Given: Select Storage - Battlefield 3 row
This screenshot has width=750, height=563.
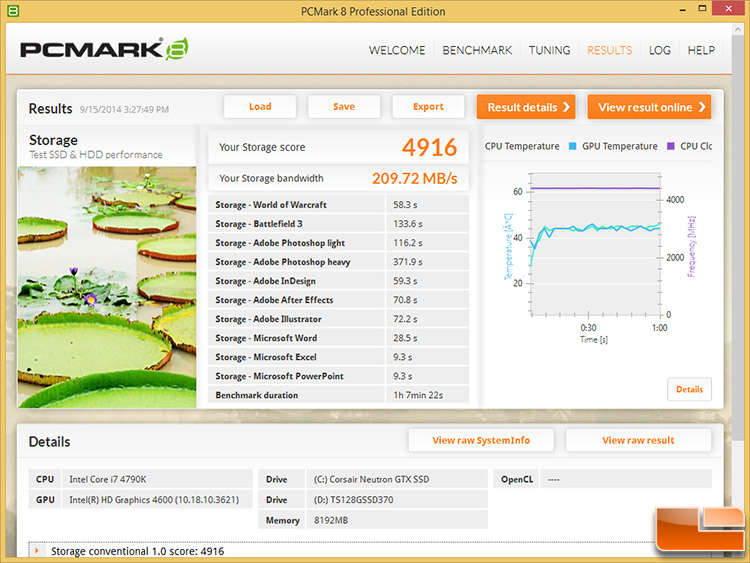Looking at the screenshot, I should [x=338, y=224].
